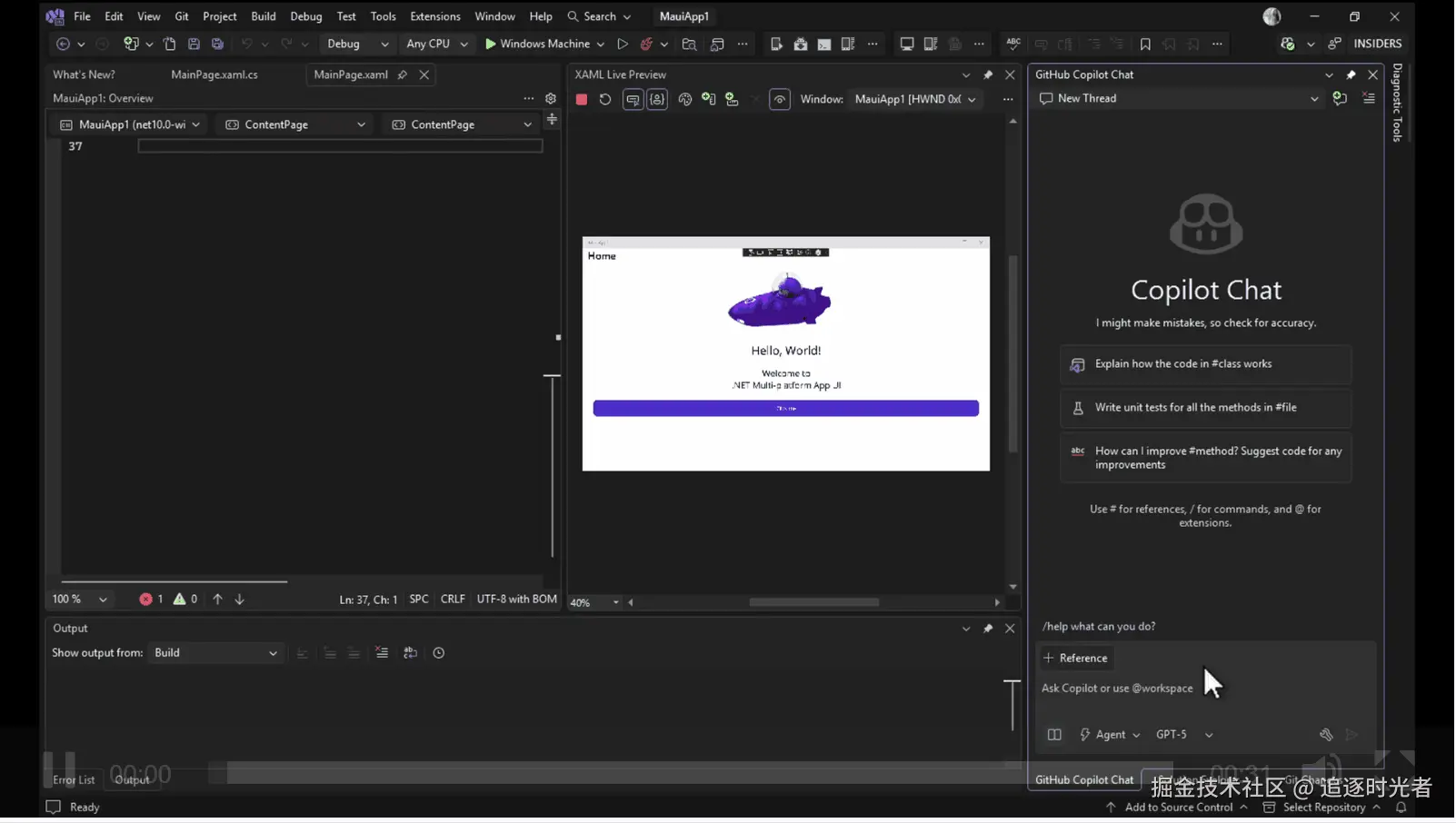Expand the New Thread dropdown
The image size is (1456, 823).
coord(1314,98)
